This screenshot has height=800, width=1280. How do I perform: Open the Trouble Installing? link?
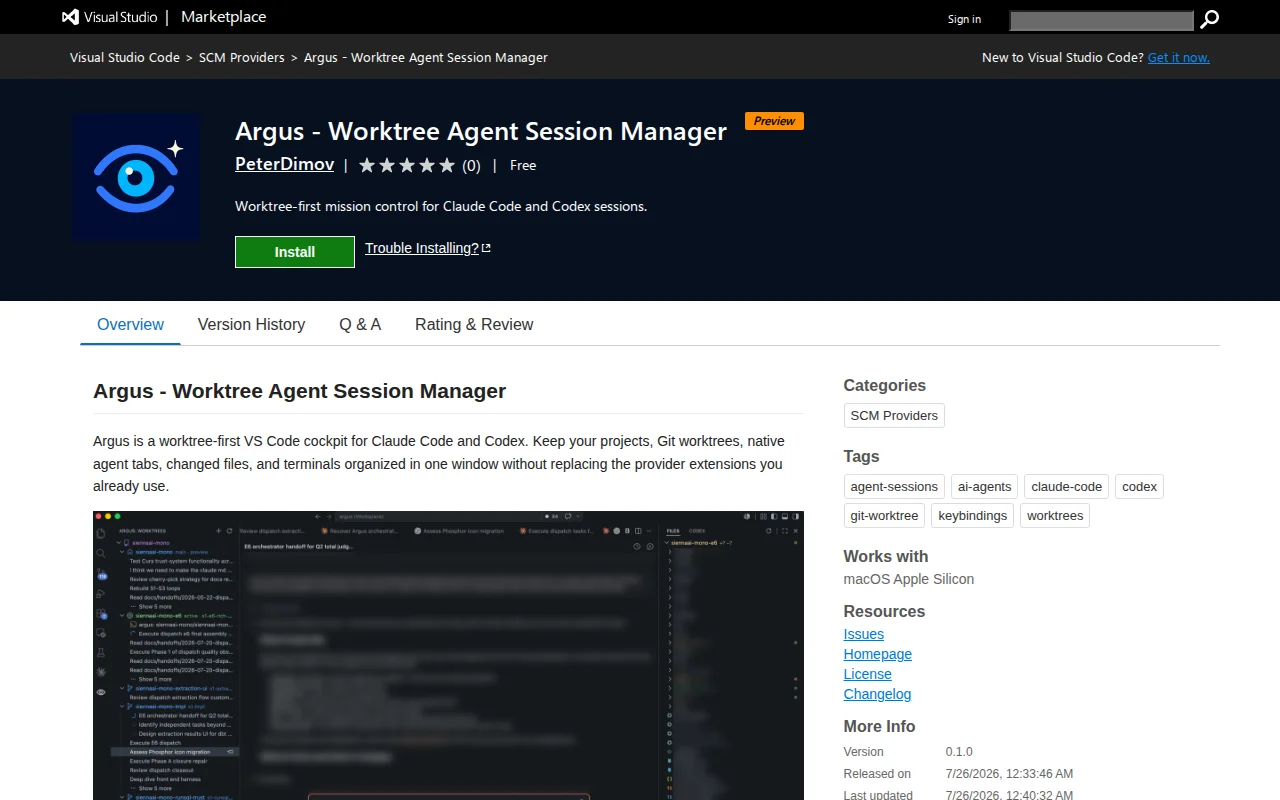[x=427, y=248]
